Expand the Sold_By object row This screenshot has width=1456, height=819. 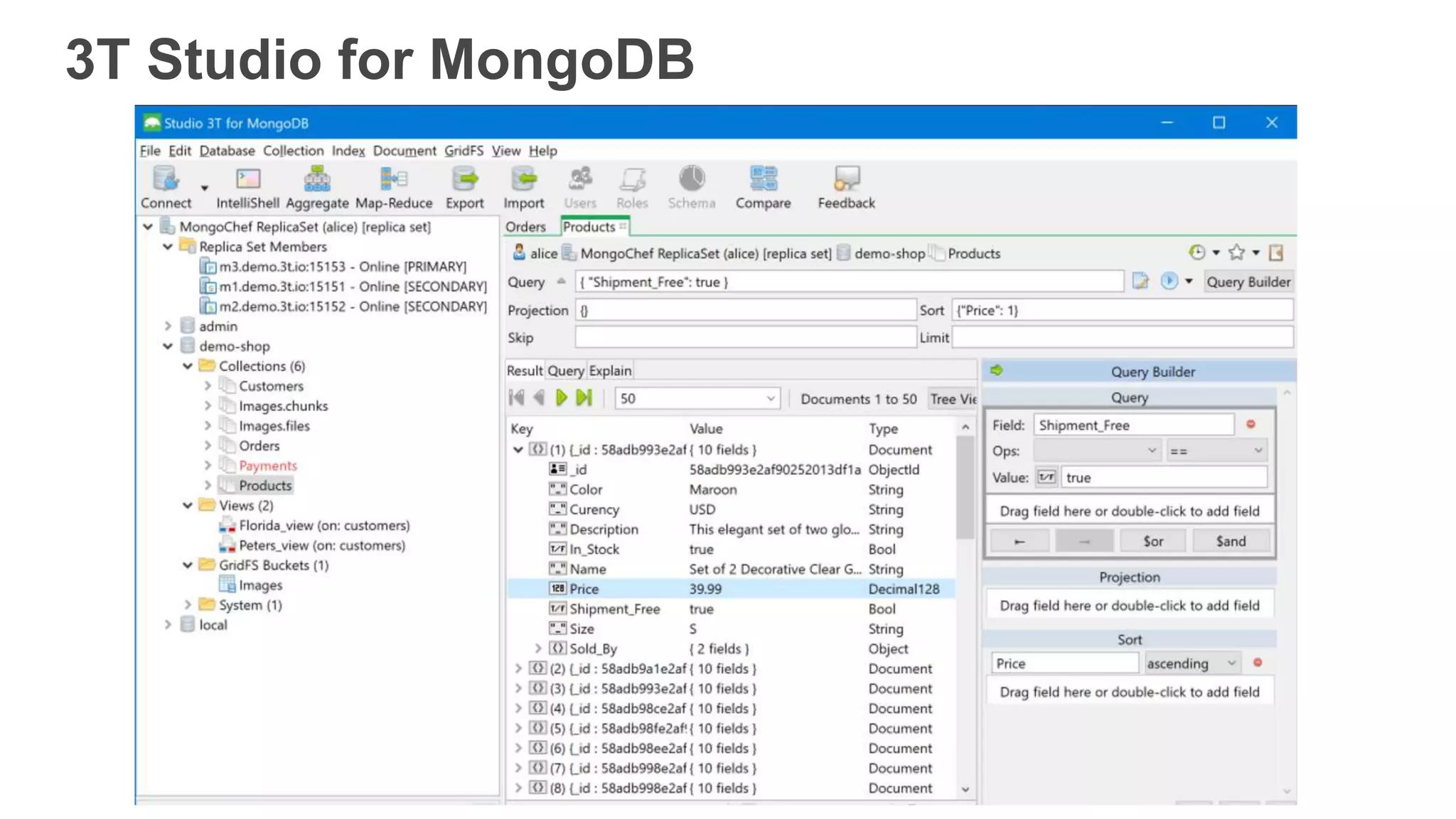538,648
